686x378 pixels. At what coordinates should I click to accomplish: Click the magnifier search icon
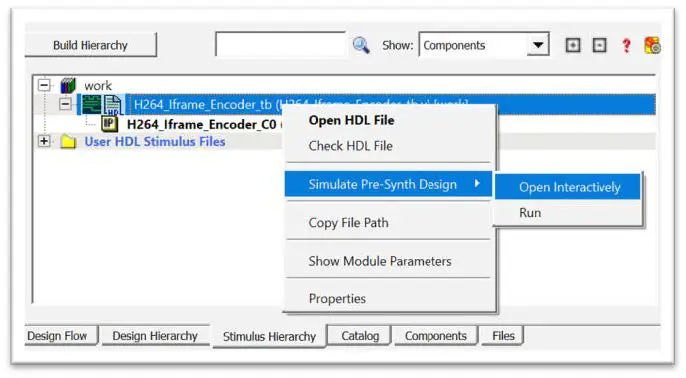(361, 45)
